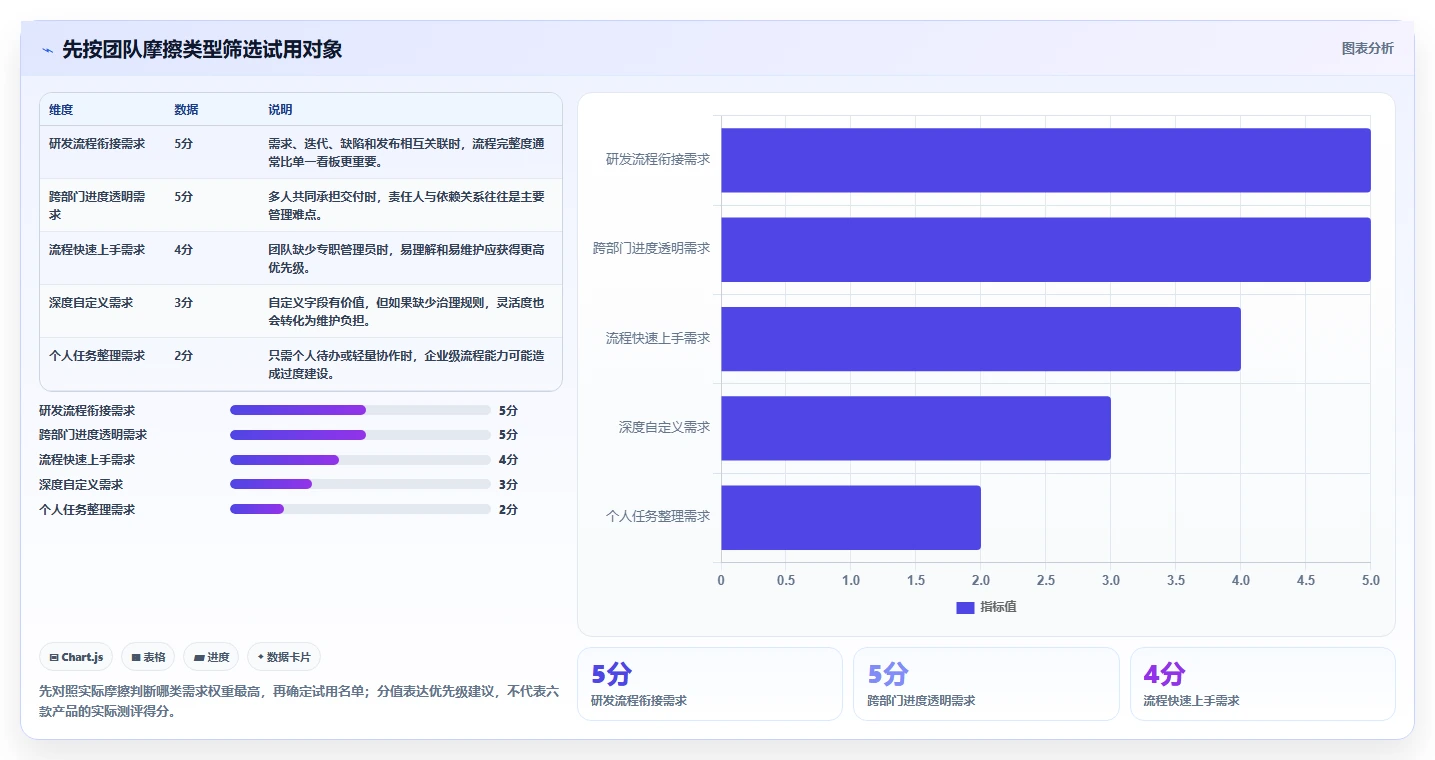
Task: Click the 跨部门进度透明需求 chart bar
Action: [x=1045, y=249]
